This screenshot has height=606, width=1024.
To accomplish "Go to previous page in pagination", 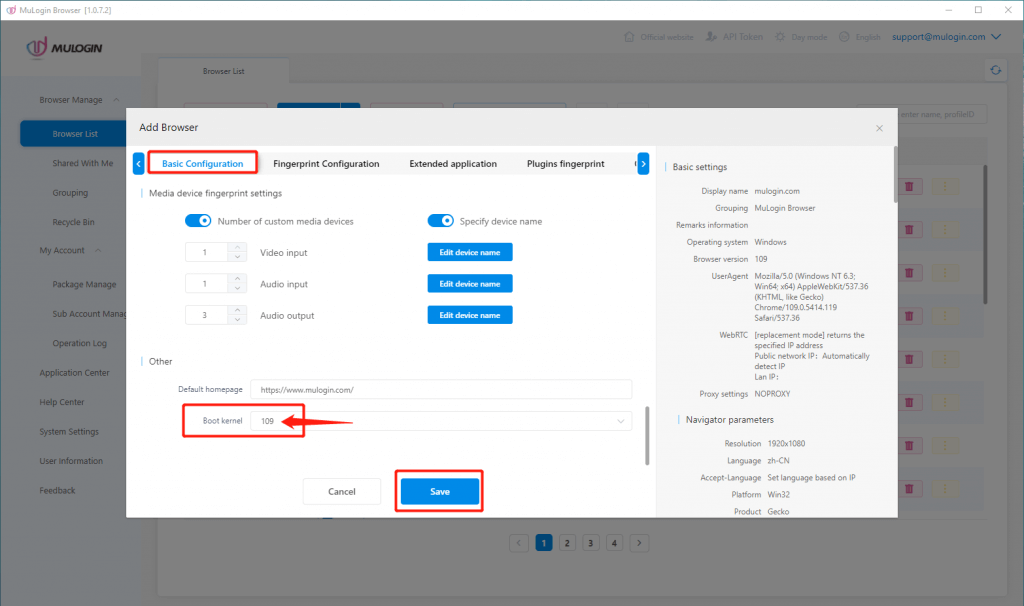I will click(x=519, y=543).
